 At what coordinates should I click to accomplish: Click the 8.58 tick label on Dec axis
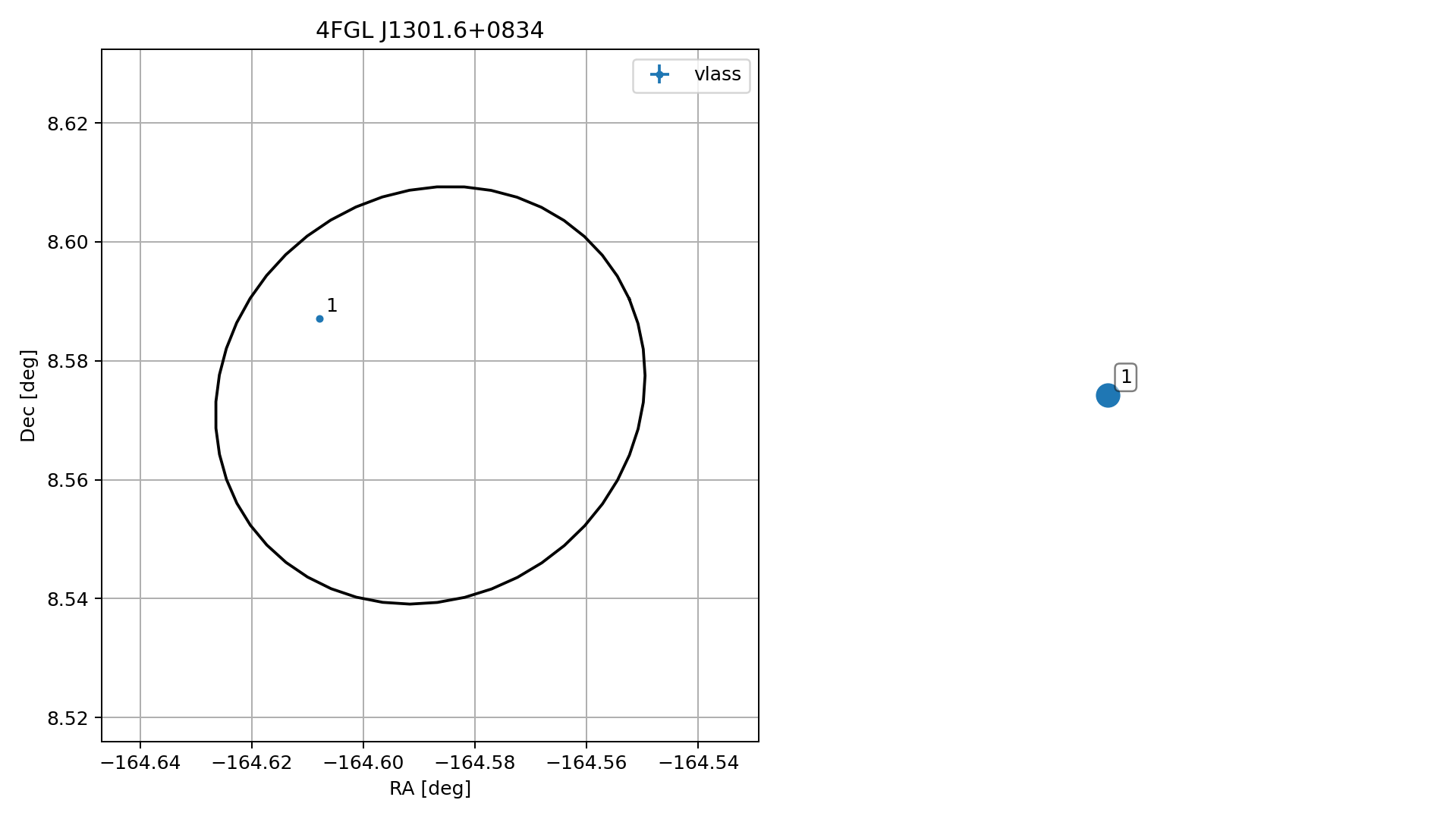pos(68,362)
